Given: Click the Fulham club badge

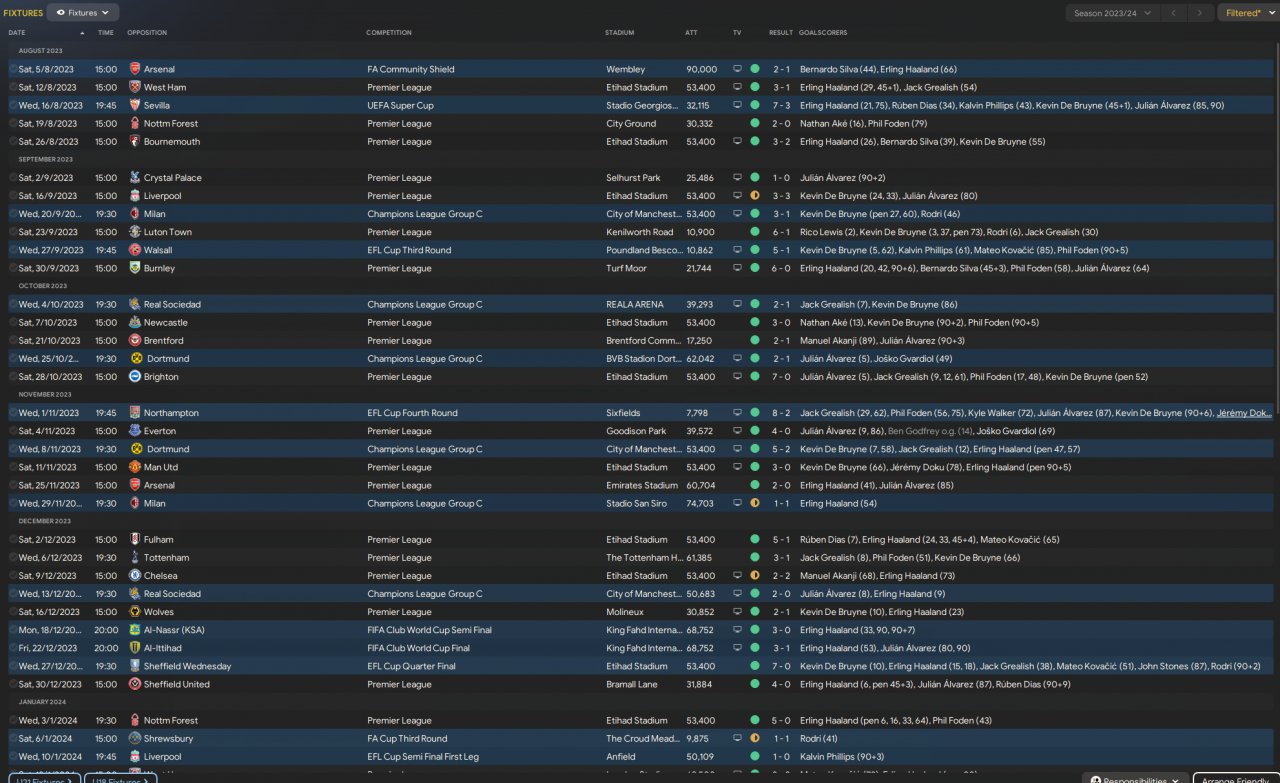Looking at the screenshot, I should [135, 540].
